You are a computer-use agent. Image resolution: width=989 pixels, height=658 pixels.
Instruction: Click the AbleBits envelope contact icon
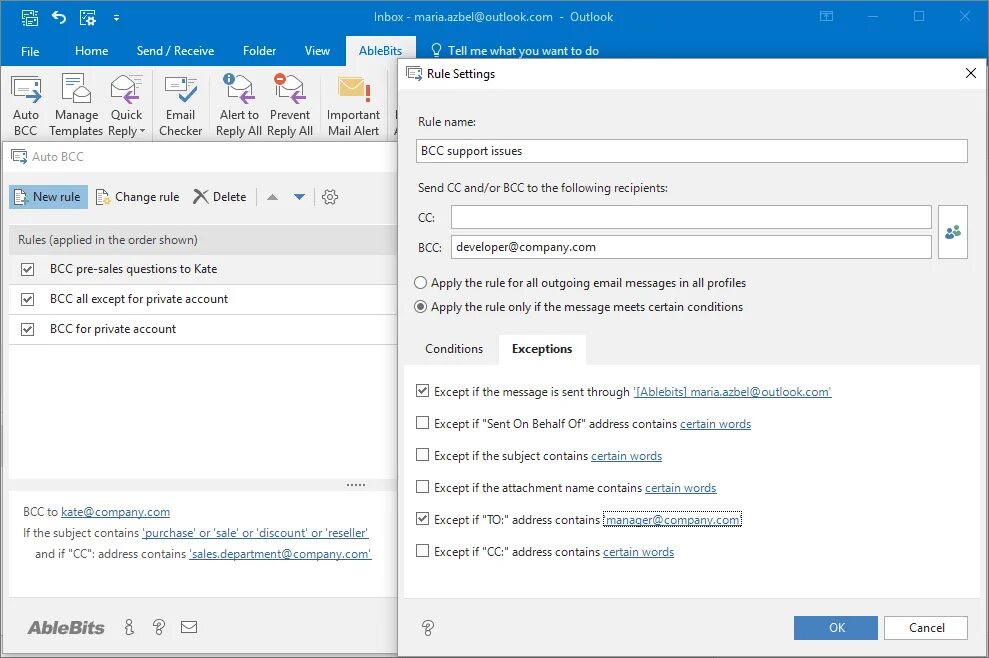pos(189,627)
